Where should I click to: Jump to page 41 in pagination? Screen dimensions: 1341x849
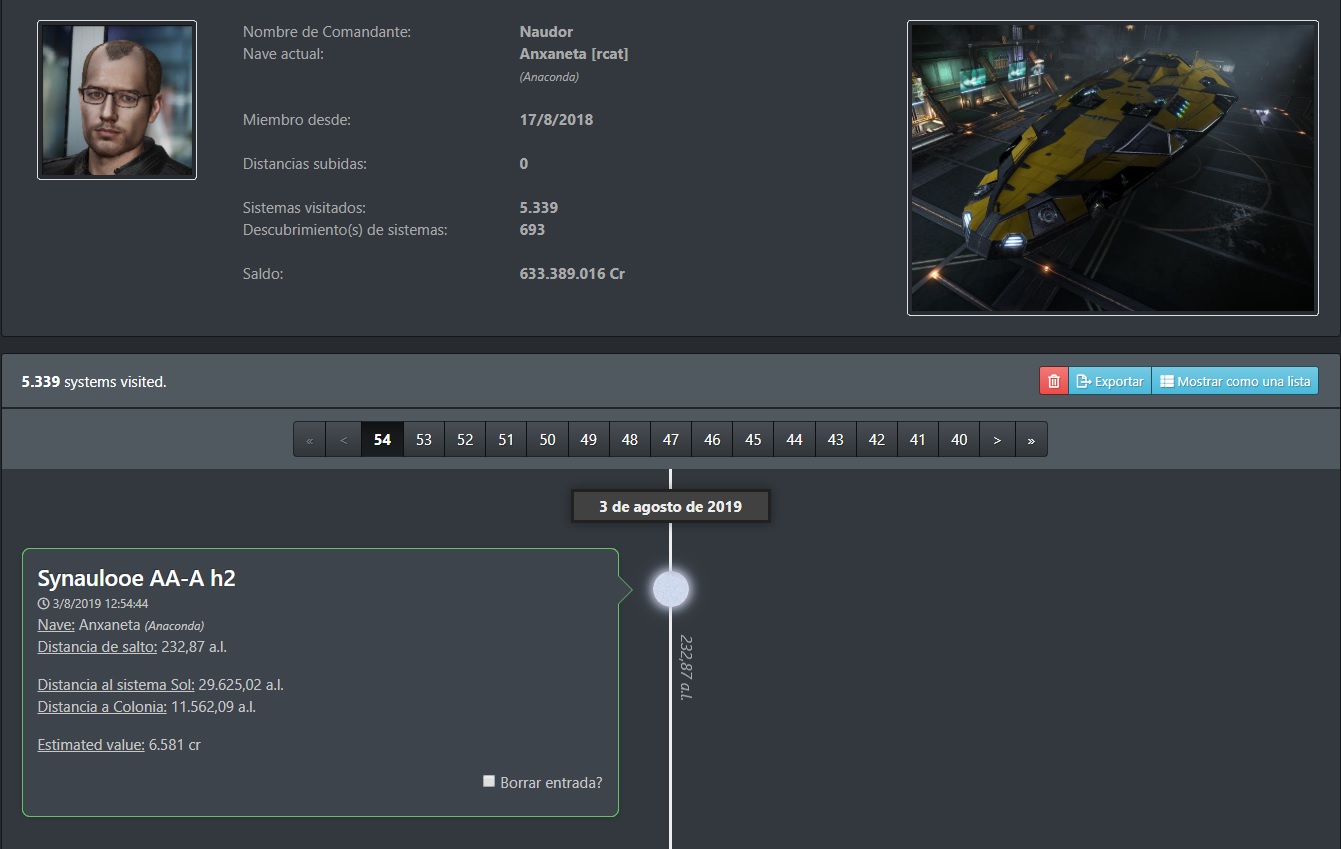click(918, 440)
